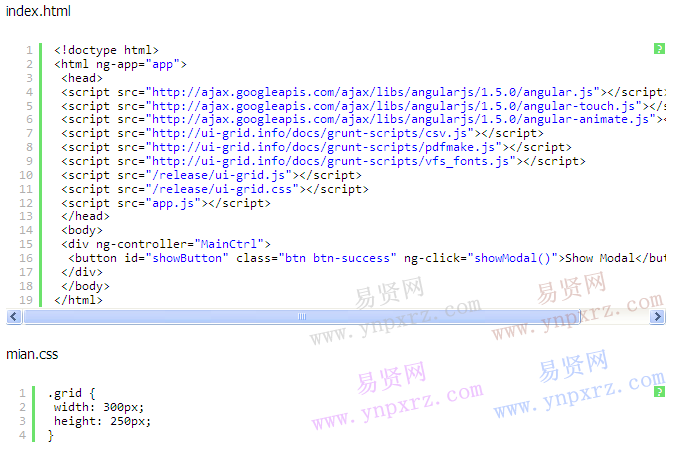This screenshot has height=452, width=676.
Task: Click the "MainCtrl" controller value on line 15
Action: pyautogui.click(x=229, y=244)
